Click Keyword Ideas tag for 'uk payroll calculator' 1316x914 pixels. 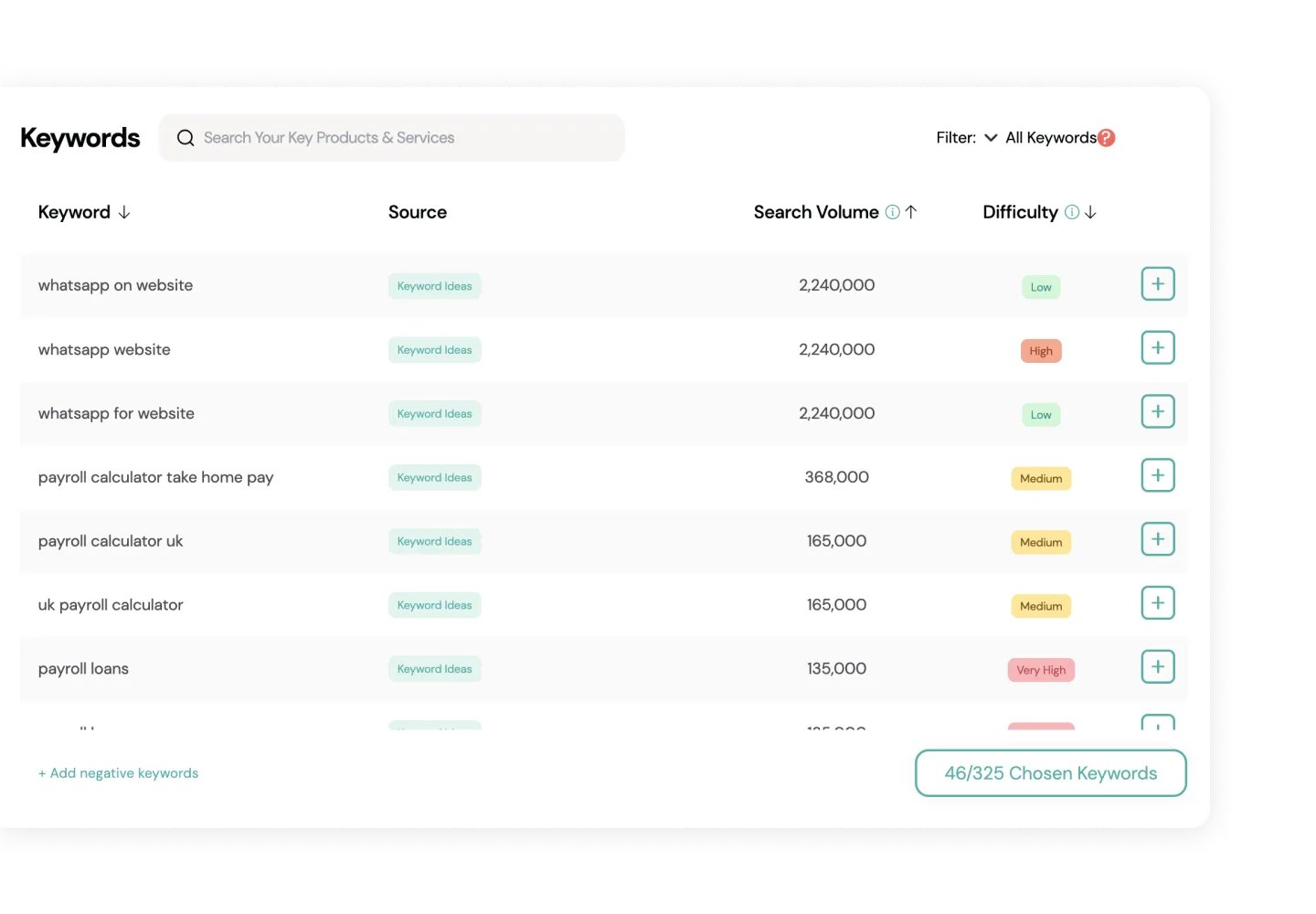(435, 605)
